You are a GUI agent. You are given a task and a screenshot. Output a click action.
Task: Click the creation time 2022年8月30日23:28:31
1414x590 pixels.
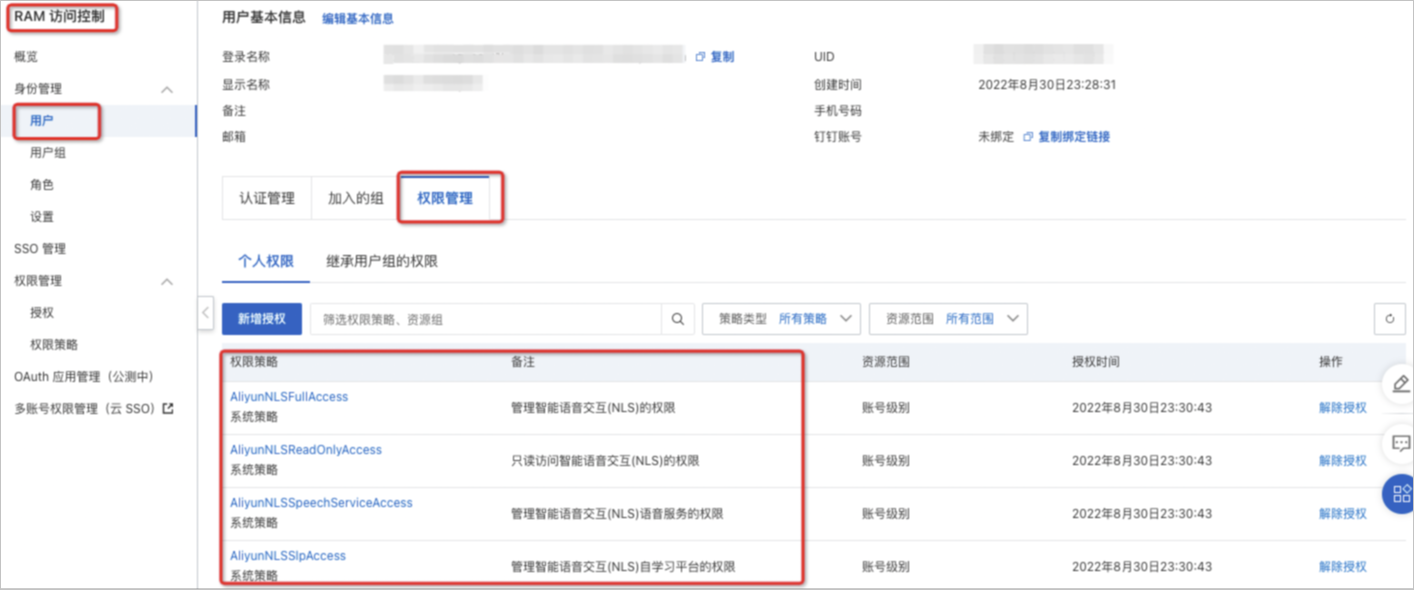point(1047,85)
